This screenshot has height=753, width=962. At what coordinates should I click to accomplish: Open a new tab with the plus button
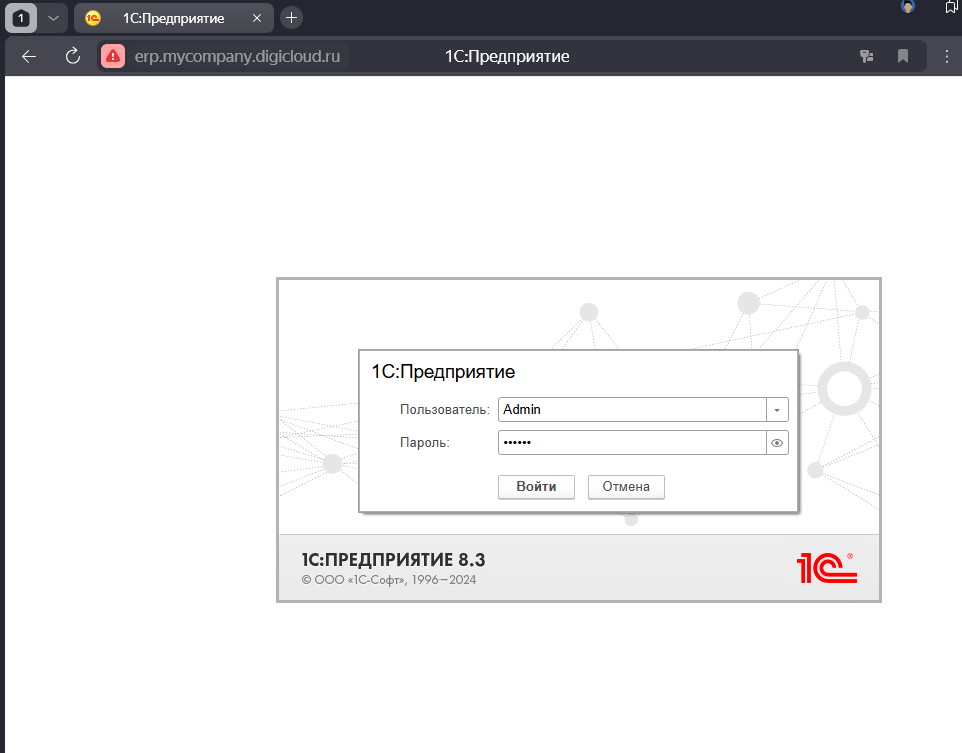[x=290, y=17]
